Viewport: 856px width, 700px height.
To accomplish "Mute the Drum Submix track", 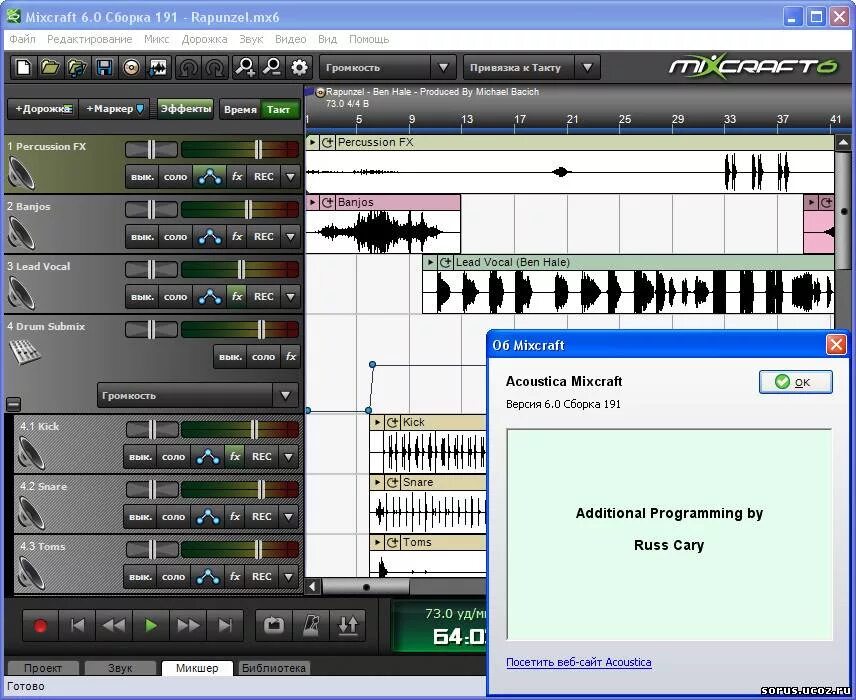I will click(x=230, y=357).
